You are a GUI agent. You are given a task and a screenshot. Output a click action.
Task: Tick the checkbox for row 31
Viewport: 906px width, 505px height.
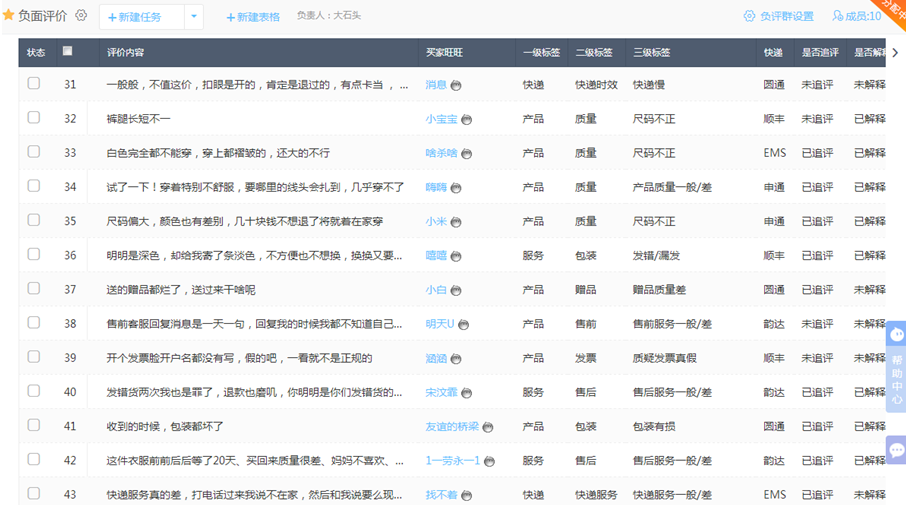34,84
